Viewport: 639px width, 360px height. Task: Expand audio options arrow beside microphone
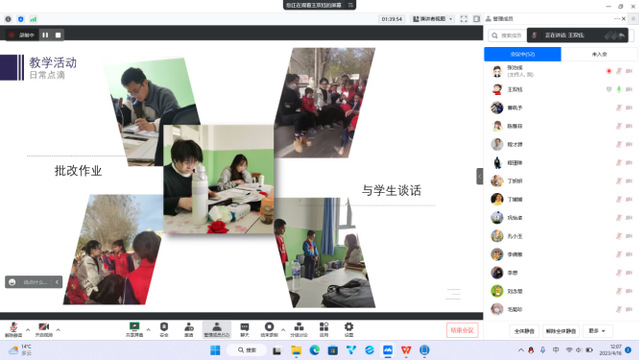pos(28,329)
